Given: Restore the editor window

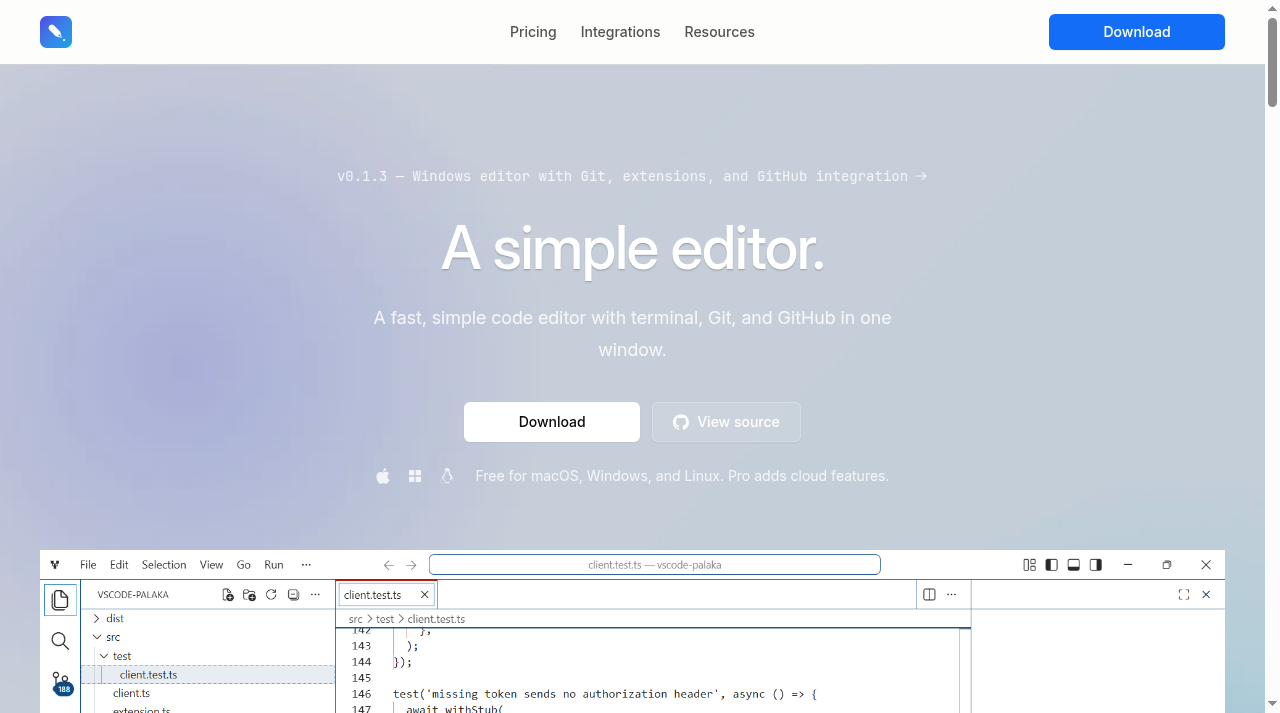Looking at the screenshot, I should (x=1167, y=565).
